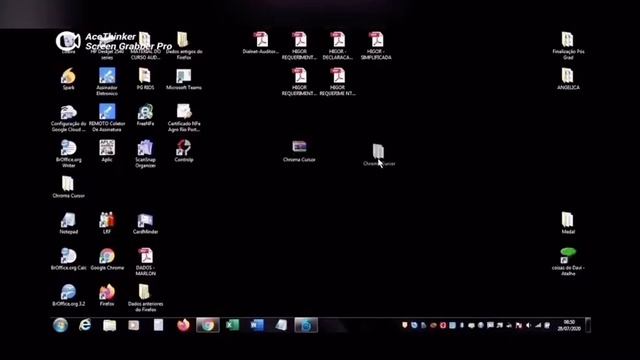Open the Aplic shortcut
This screenshot has height=360, width=640.
click(107, 151)
